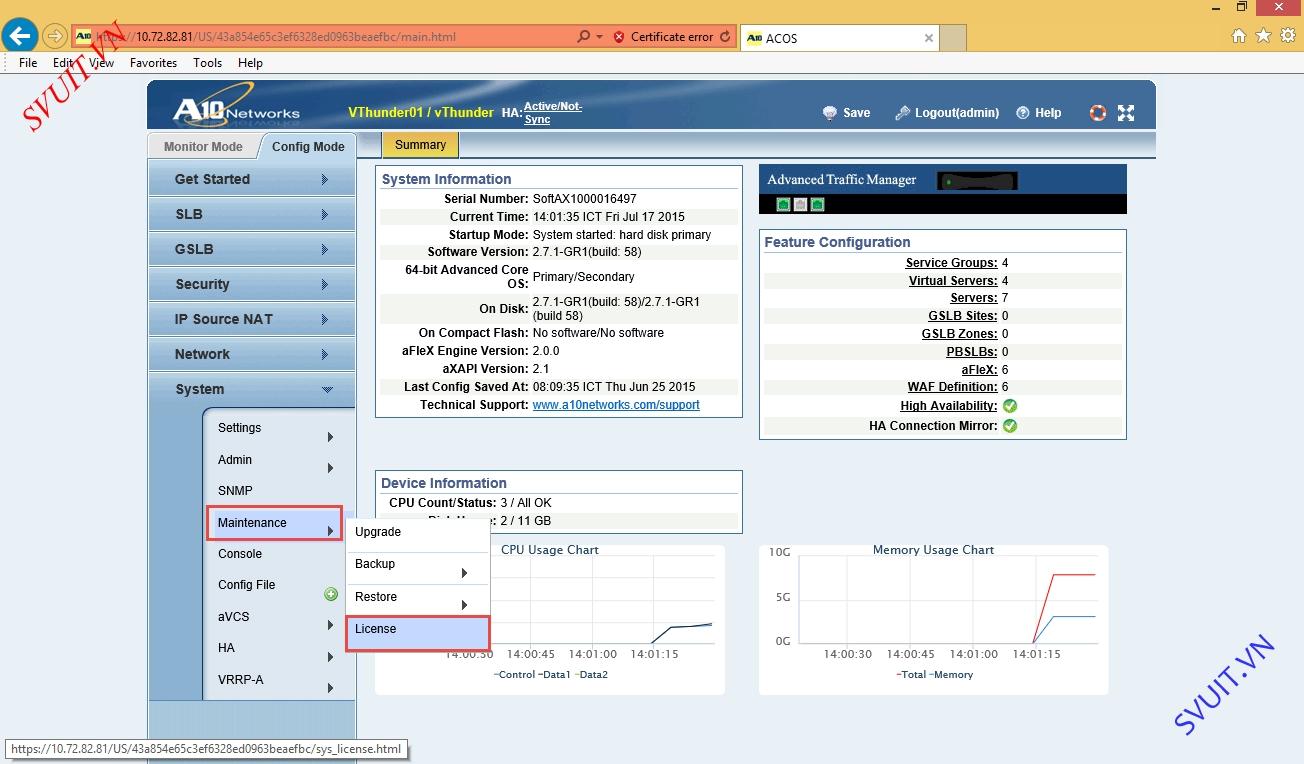1304x764 pixels.
Task: Click the first green port icon under Advanced Traffic Manager
Action: click(784, 204)
